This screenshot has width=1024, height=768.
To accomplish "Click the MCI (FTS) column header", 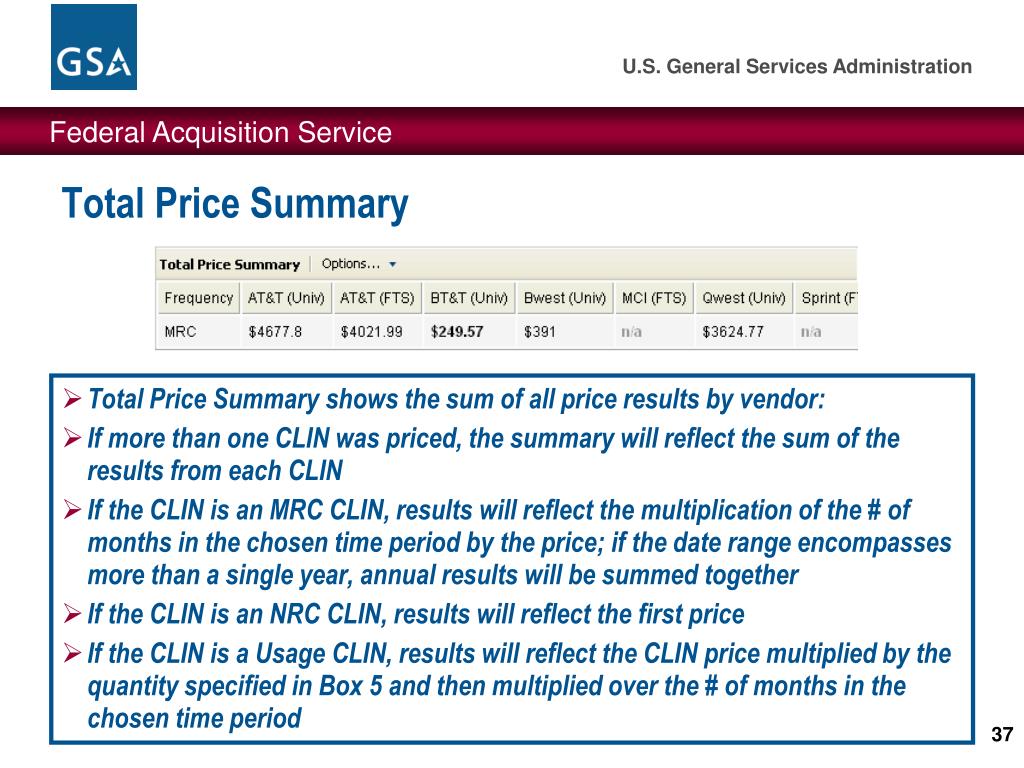I will (654, 298).
